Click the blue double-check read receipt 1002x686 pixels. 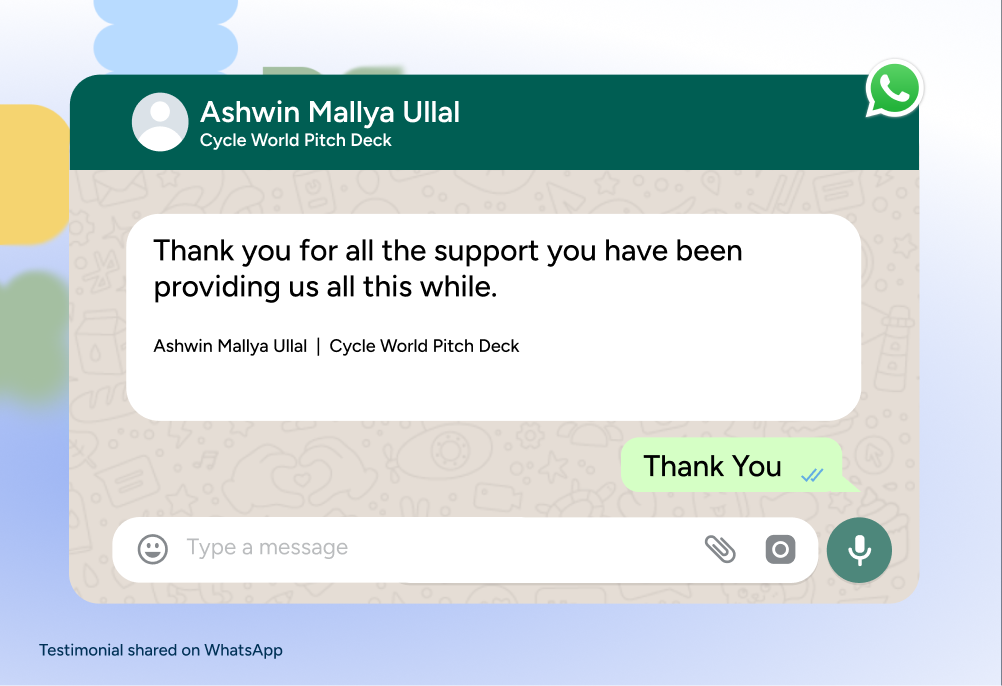coord(812,475)
